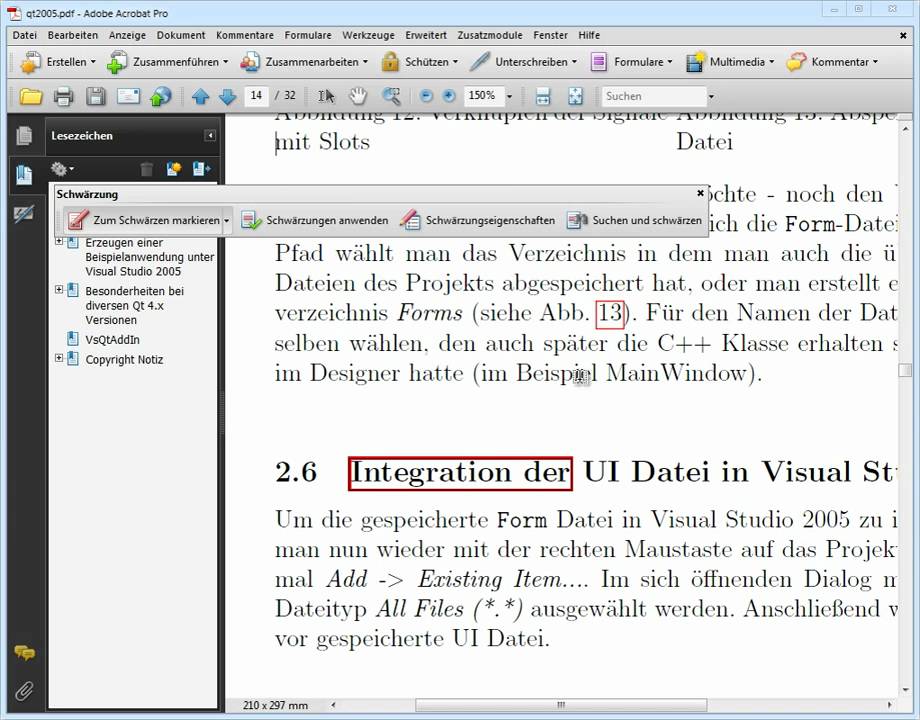Viewport: 920px width, 720px height.
Task: Send document by email envelope icon
Action: [x=128, y=96]
